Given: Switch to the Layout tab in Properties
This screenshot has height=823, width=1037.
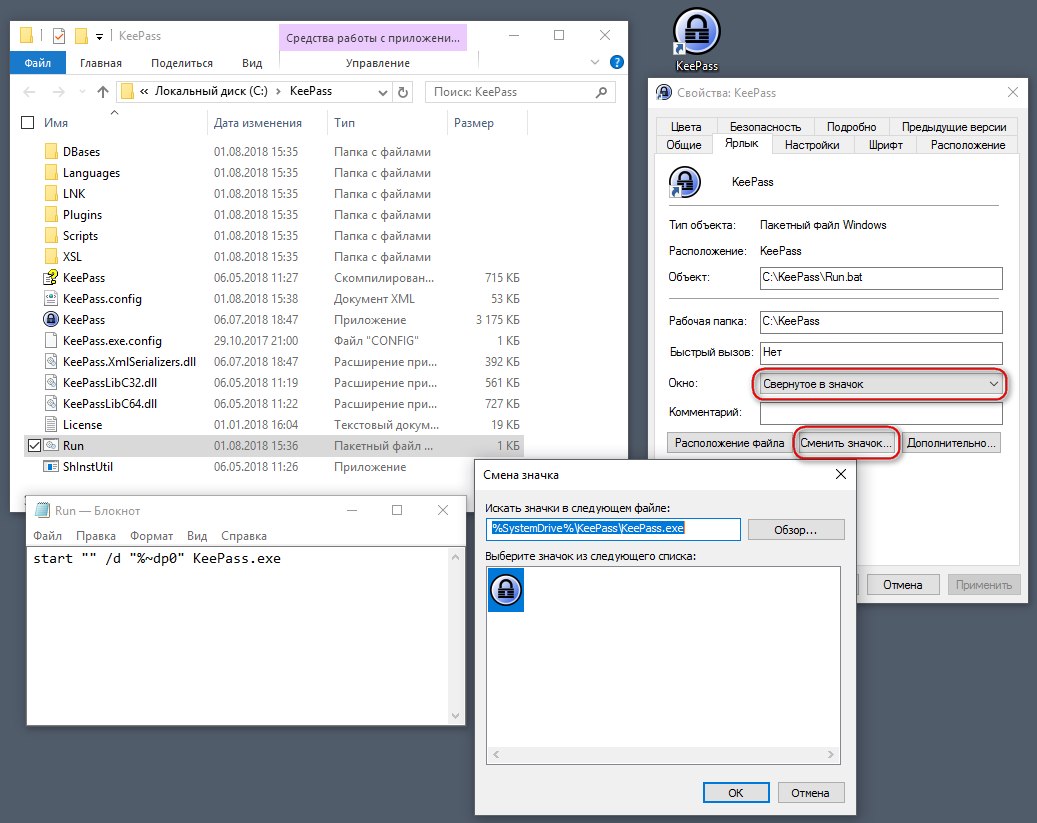Looking at the screenshot, I should point(968,145).
